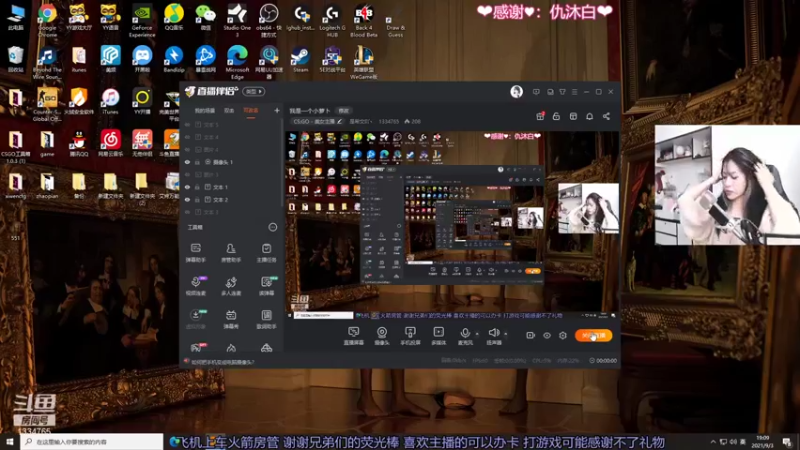Add 多媒体 multimedia source
The image size is (800, 450).
438,336
